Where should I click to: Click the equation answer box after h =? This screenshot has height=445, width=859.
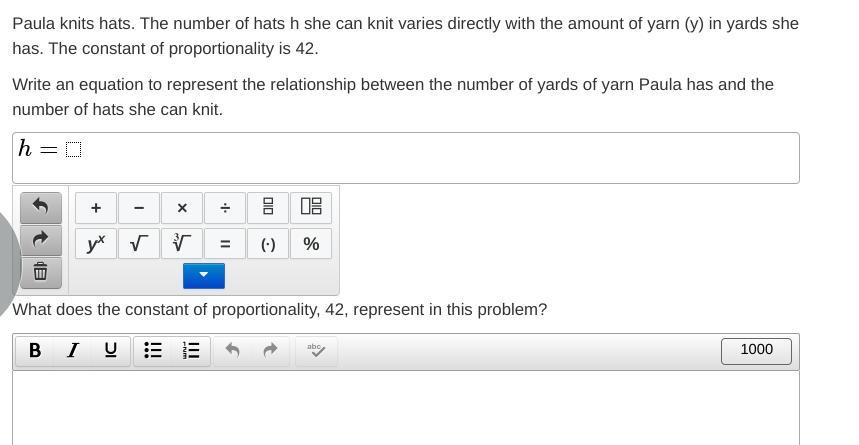coord(73,150)
